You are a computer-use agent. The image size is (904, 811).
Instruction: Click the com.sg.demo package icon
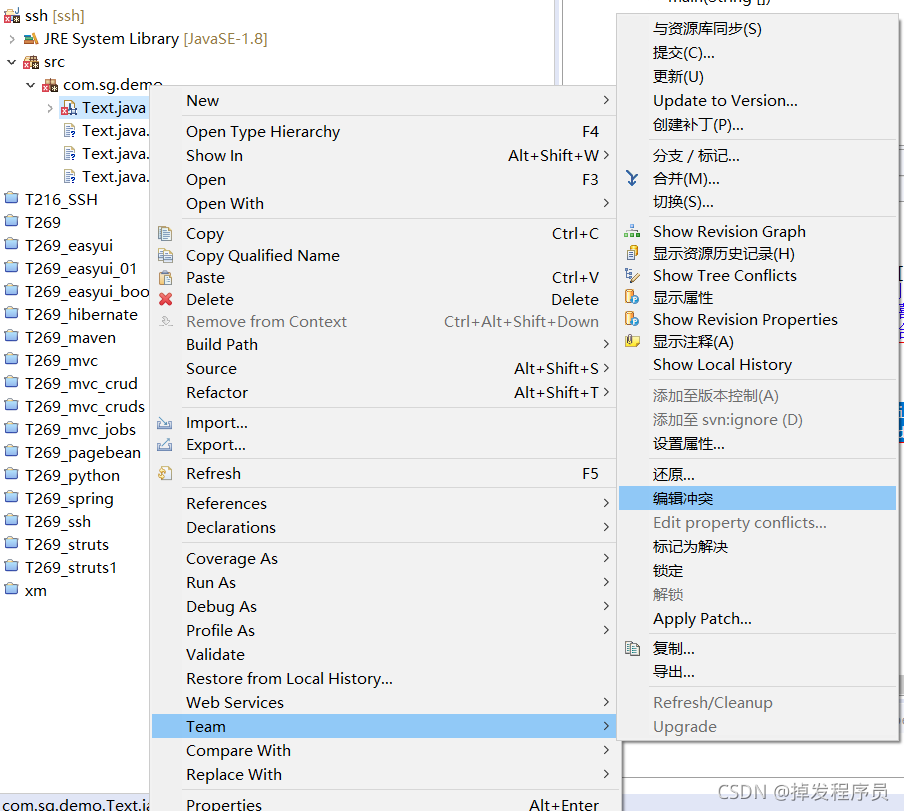tap(50, 85)
